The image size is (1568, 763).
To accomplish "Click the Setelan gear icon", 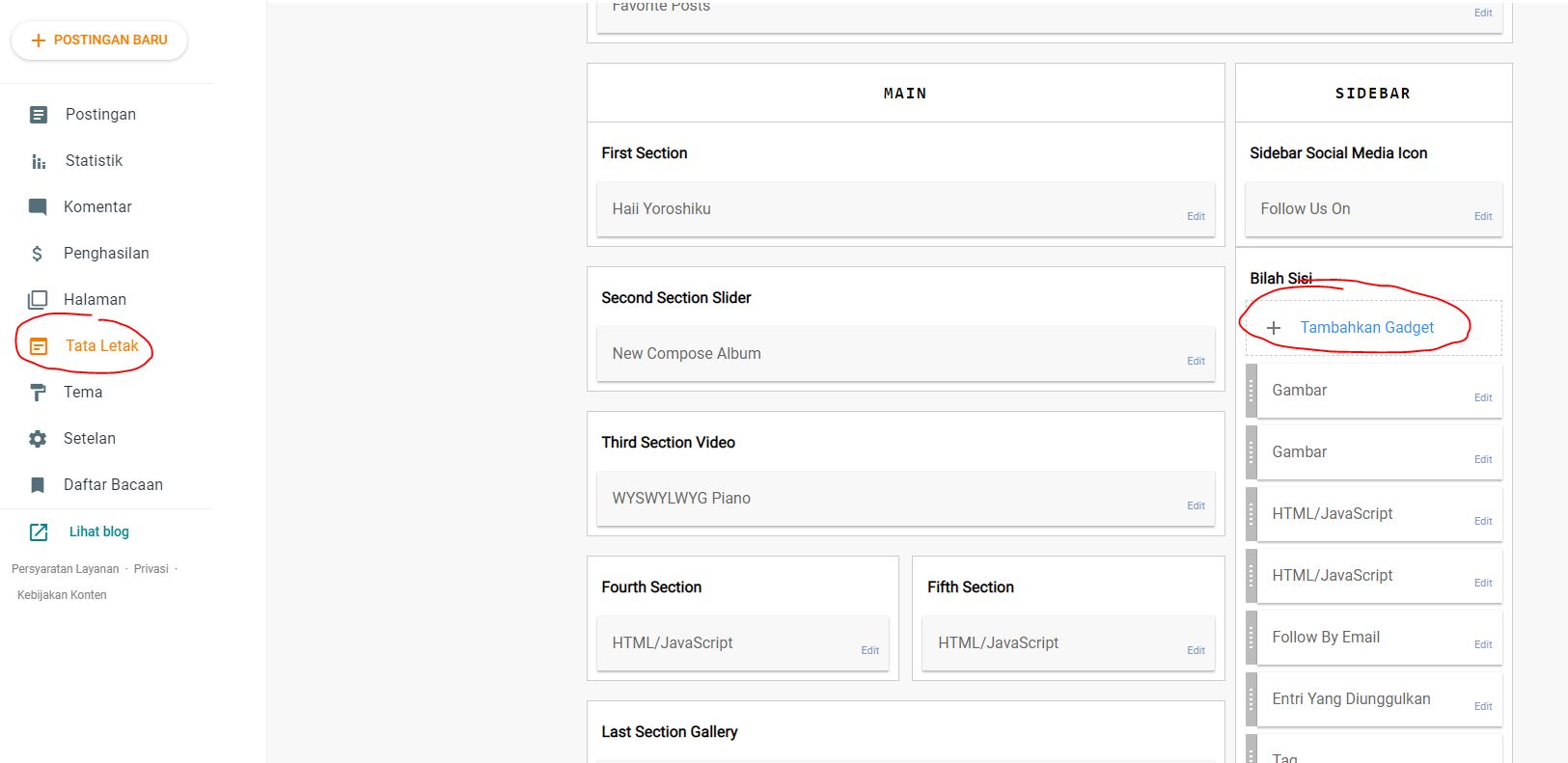I will coord(38,439).
